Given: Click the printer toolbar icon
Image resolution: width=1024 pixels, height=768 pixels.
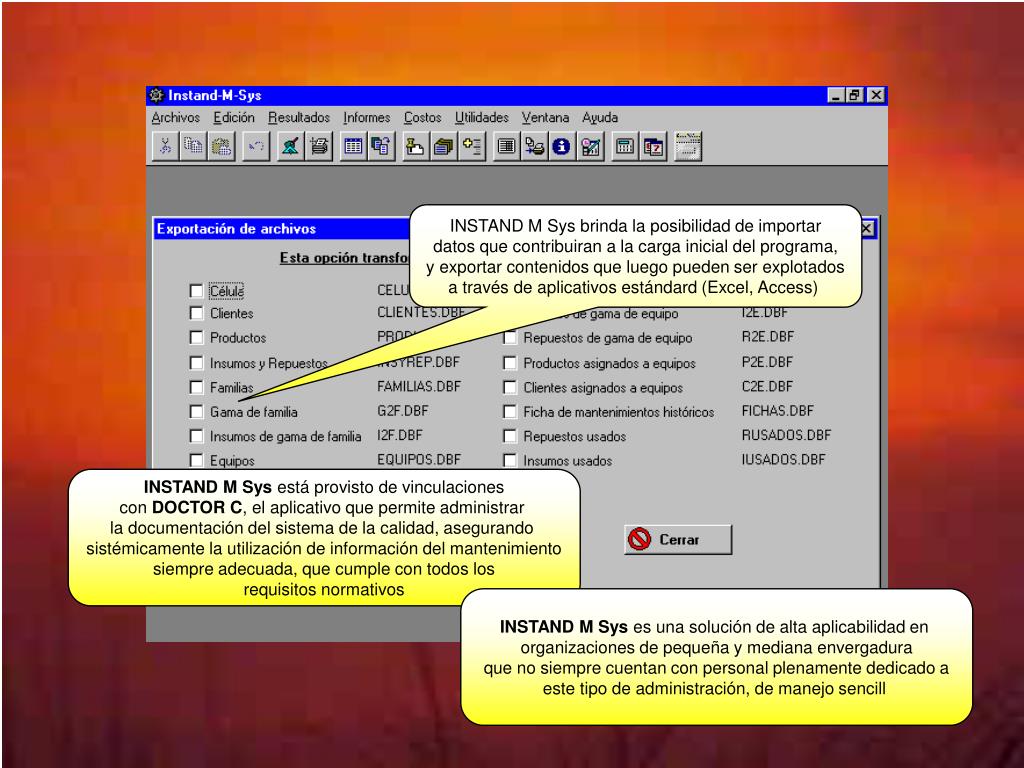Looking at the screenshot, I should coord(319,146).
